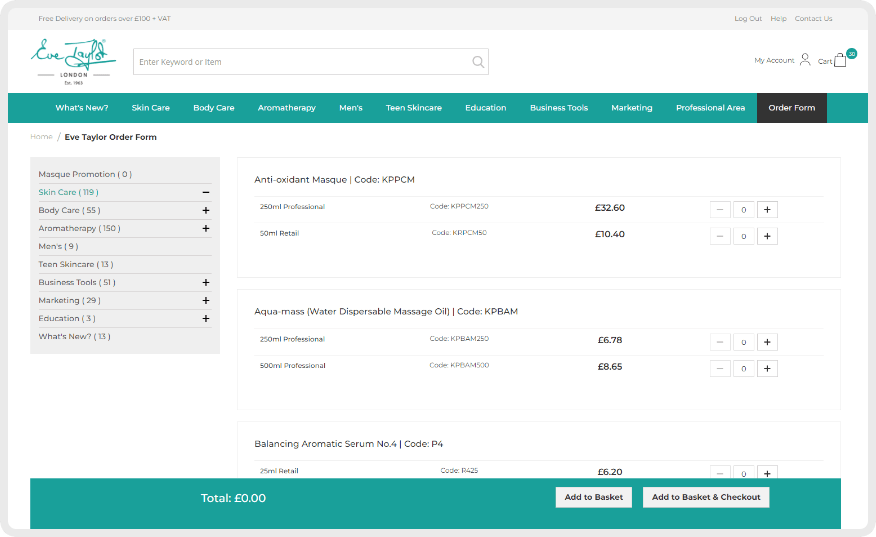Screen dimensions: 876x537
Task: Increase quantity for 250ml Professional Anti-oxidant Masque
Action: [x=767, y=210]
